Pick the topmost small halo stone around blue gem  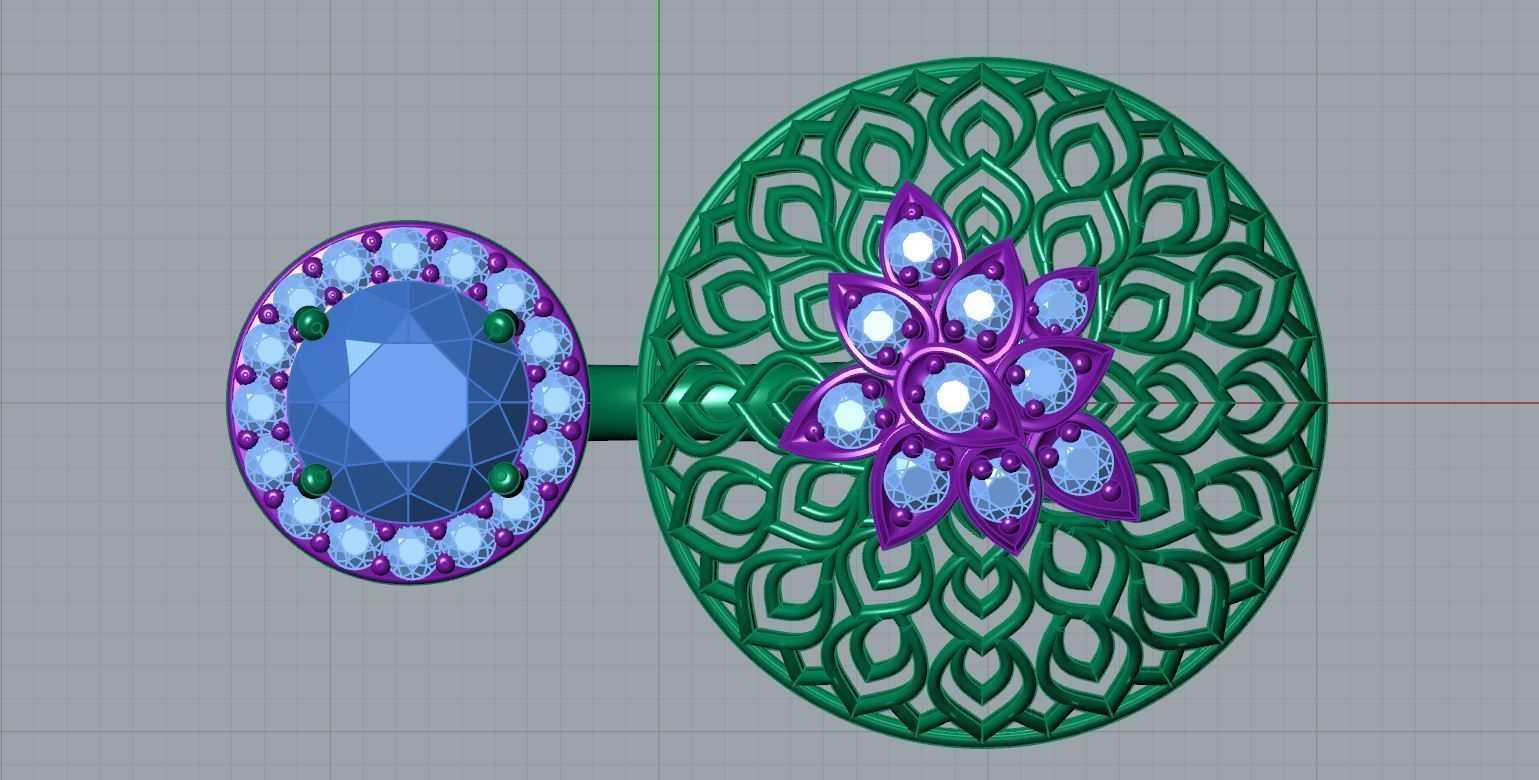(x=404, y=252)
